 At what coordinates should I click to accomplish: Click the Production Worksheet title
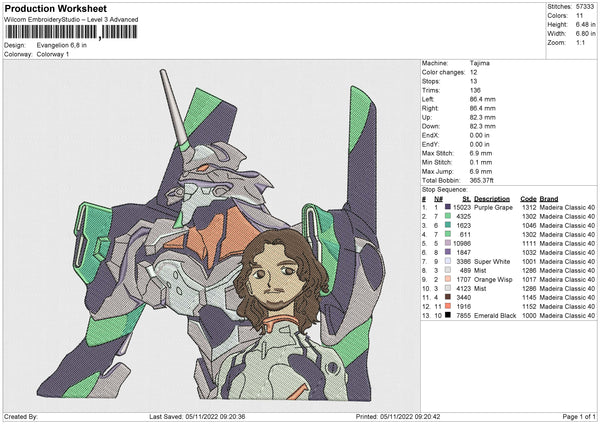point(56,8)
